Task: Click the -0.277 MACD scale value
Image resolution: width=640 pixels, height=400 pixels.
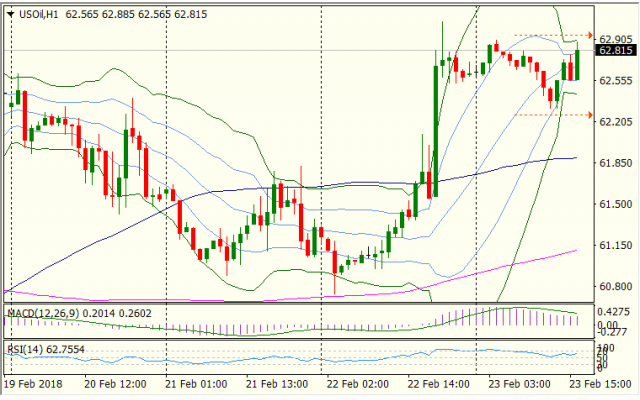Action: pyautogui.click(x=611, y=332)
